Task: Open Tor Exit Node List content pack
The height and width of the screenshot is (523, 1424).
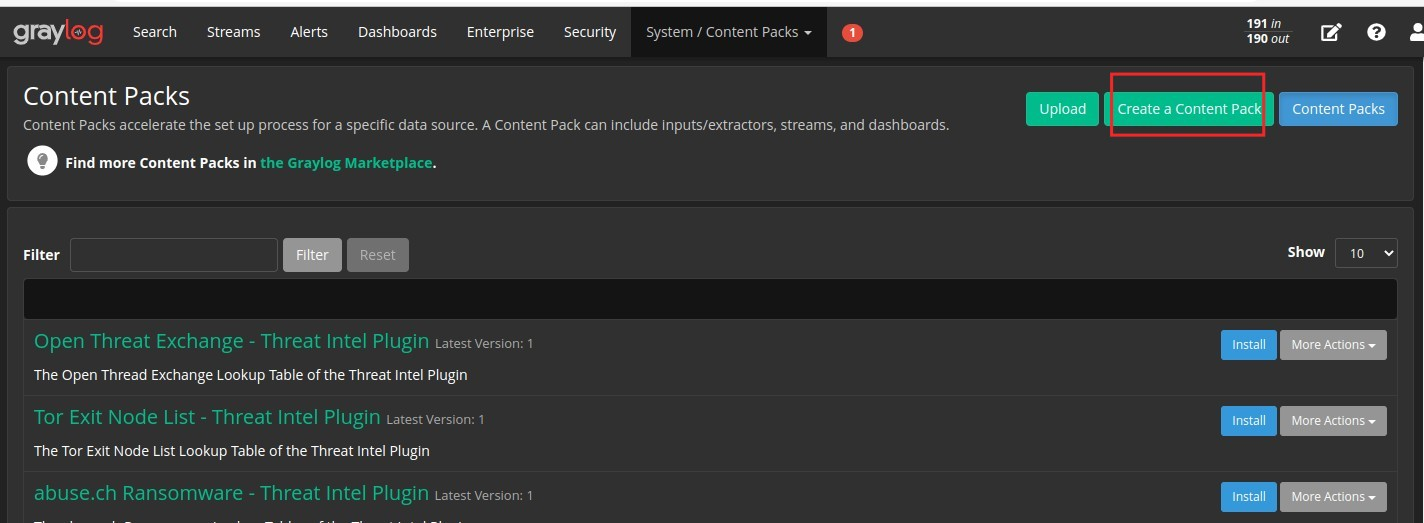Action: click(x=207, y=417)
